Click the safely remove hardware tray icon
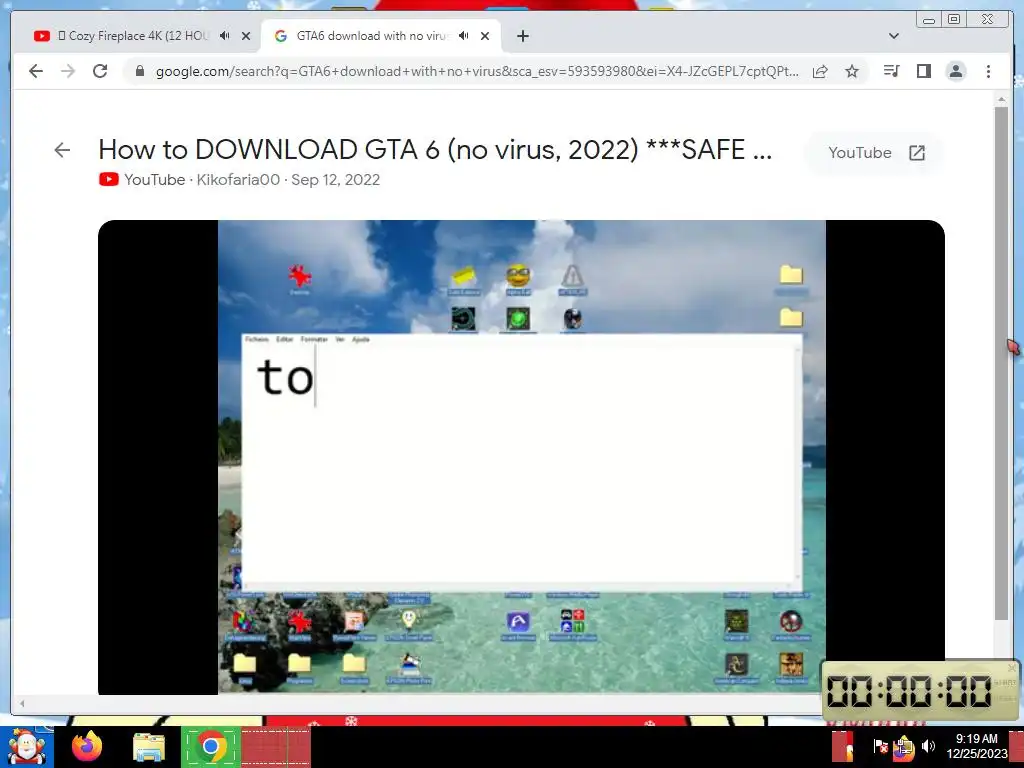The height and width of the screenshot is (768, 1024). click(x=904, y=747)
